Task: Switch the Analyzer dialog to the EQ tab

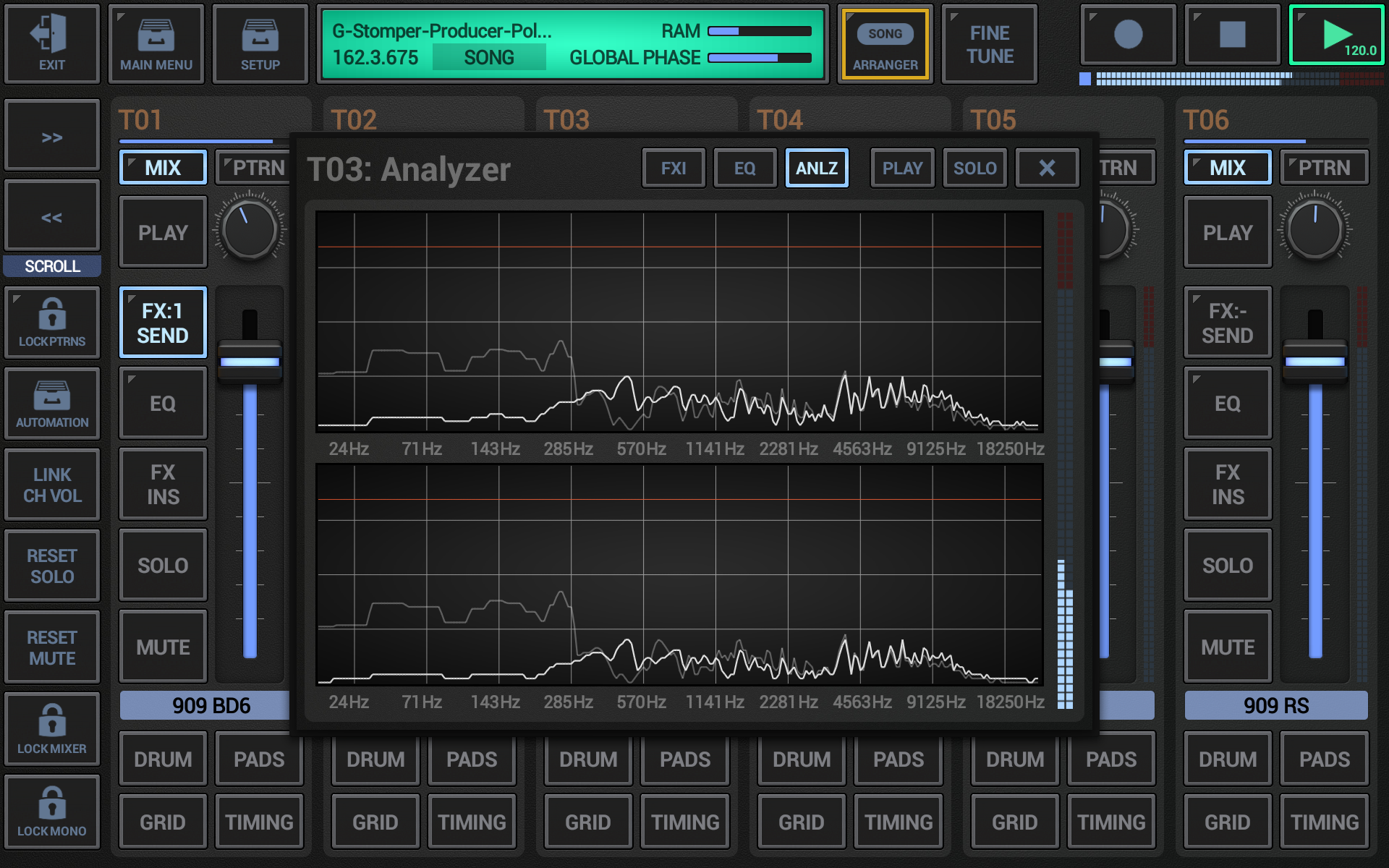Action: tap(744, 168)
